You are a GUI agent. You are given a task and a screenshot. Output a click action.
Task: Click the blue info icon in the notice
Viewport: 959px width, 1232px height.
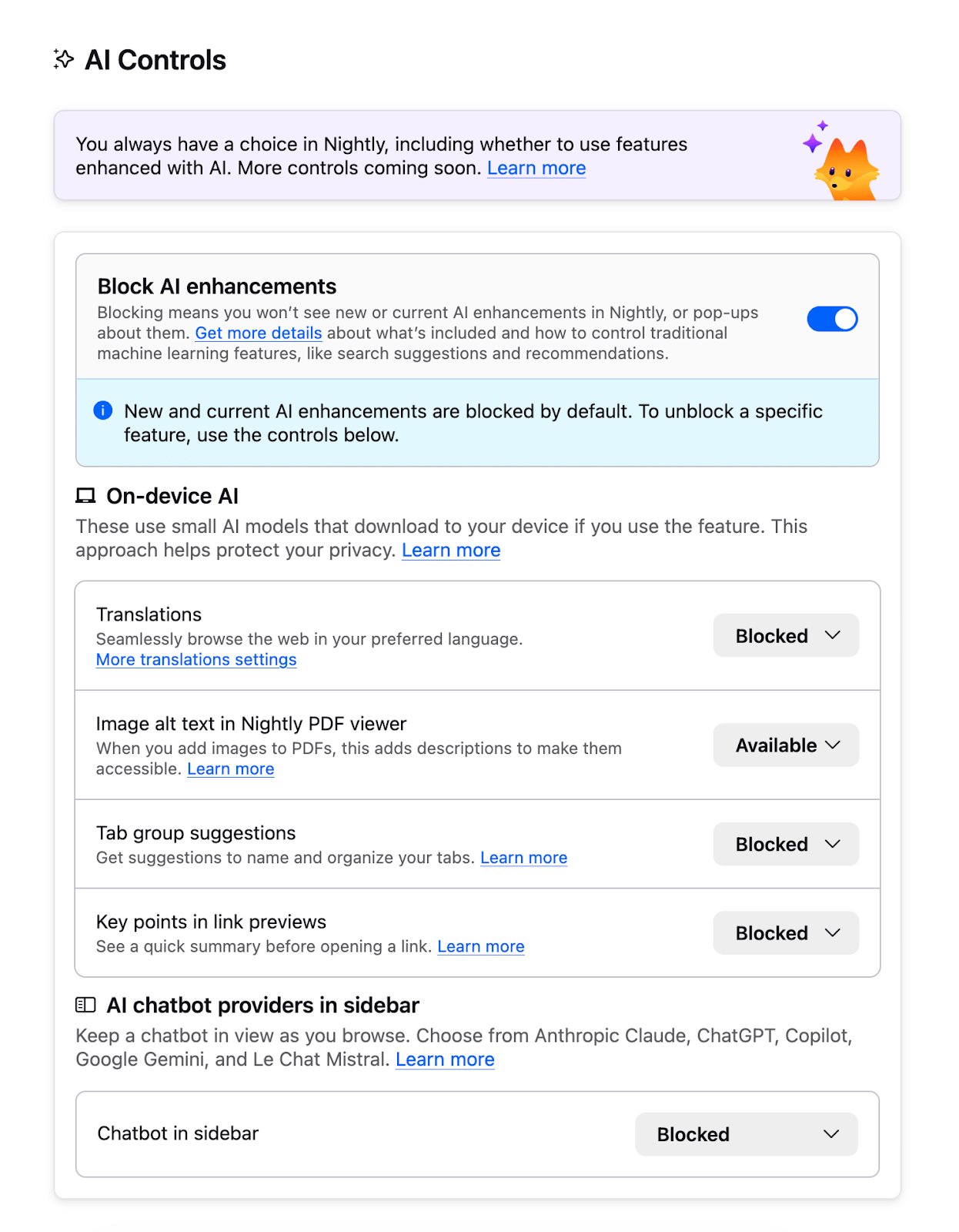point(102,410)
